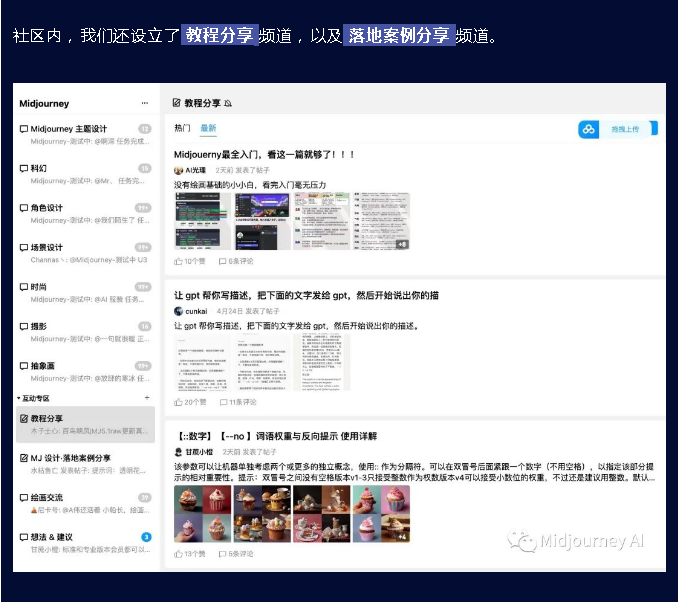
Task: Click the blue cloud upload icon
Action: click(x=588, y=129)
